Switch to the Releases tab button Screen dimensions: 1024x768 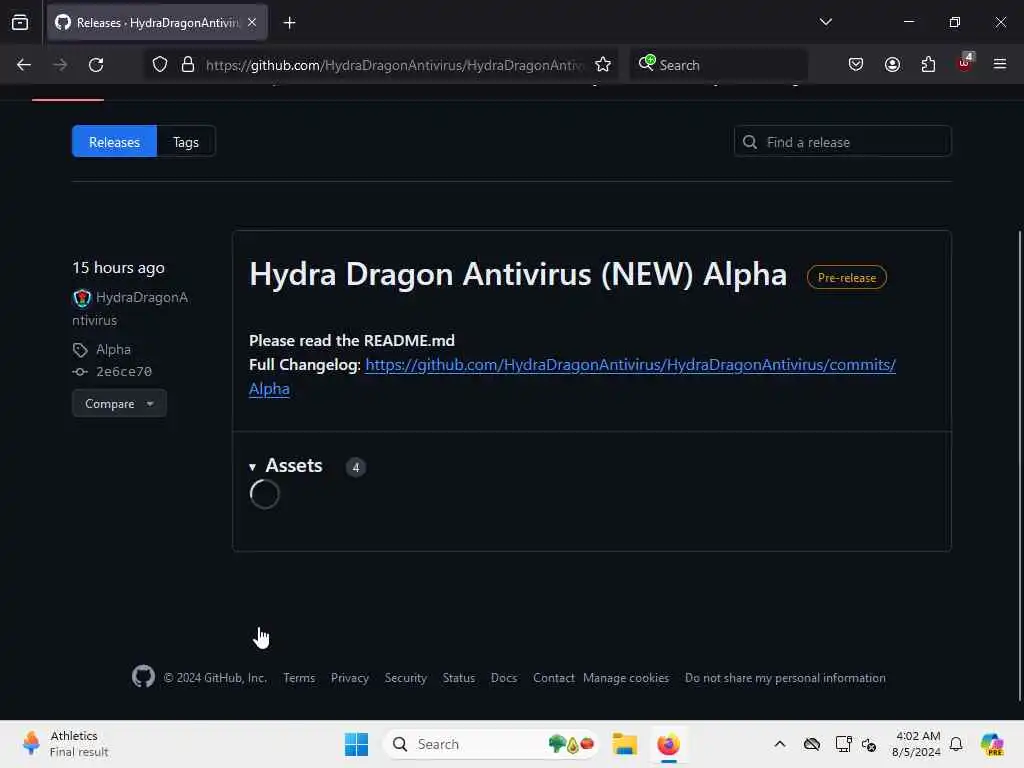point(114,142)
